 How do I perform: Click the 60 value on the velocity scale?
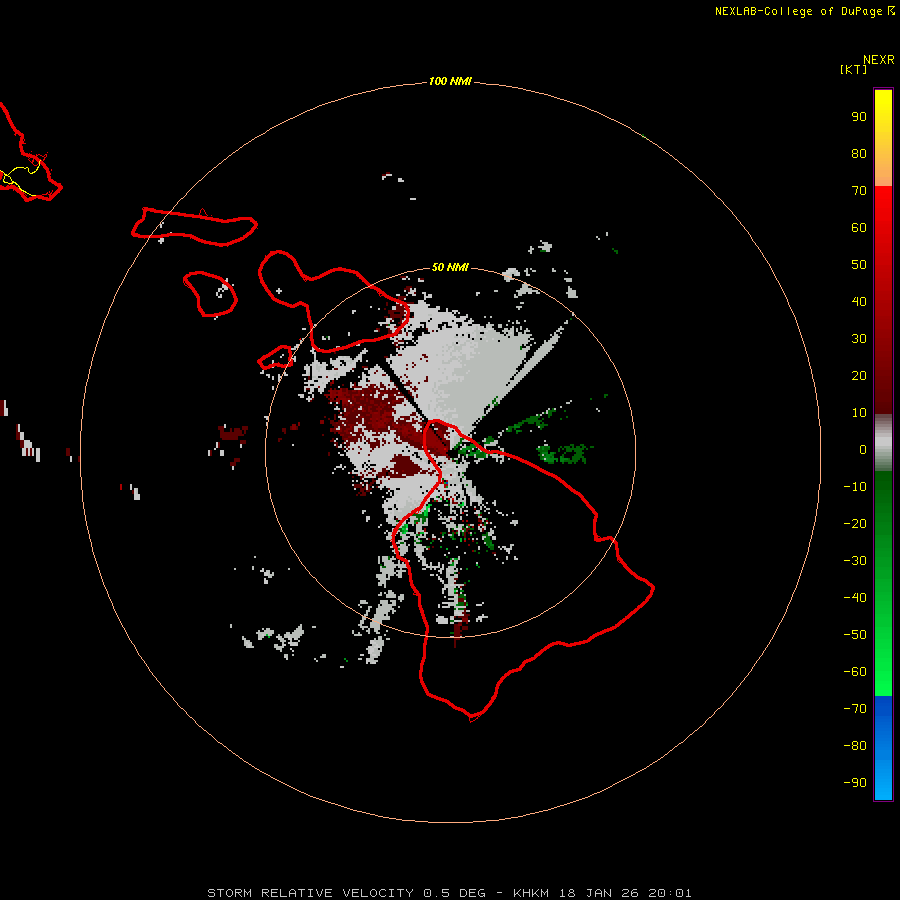(859, 227)
